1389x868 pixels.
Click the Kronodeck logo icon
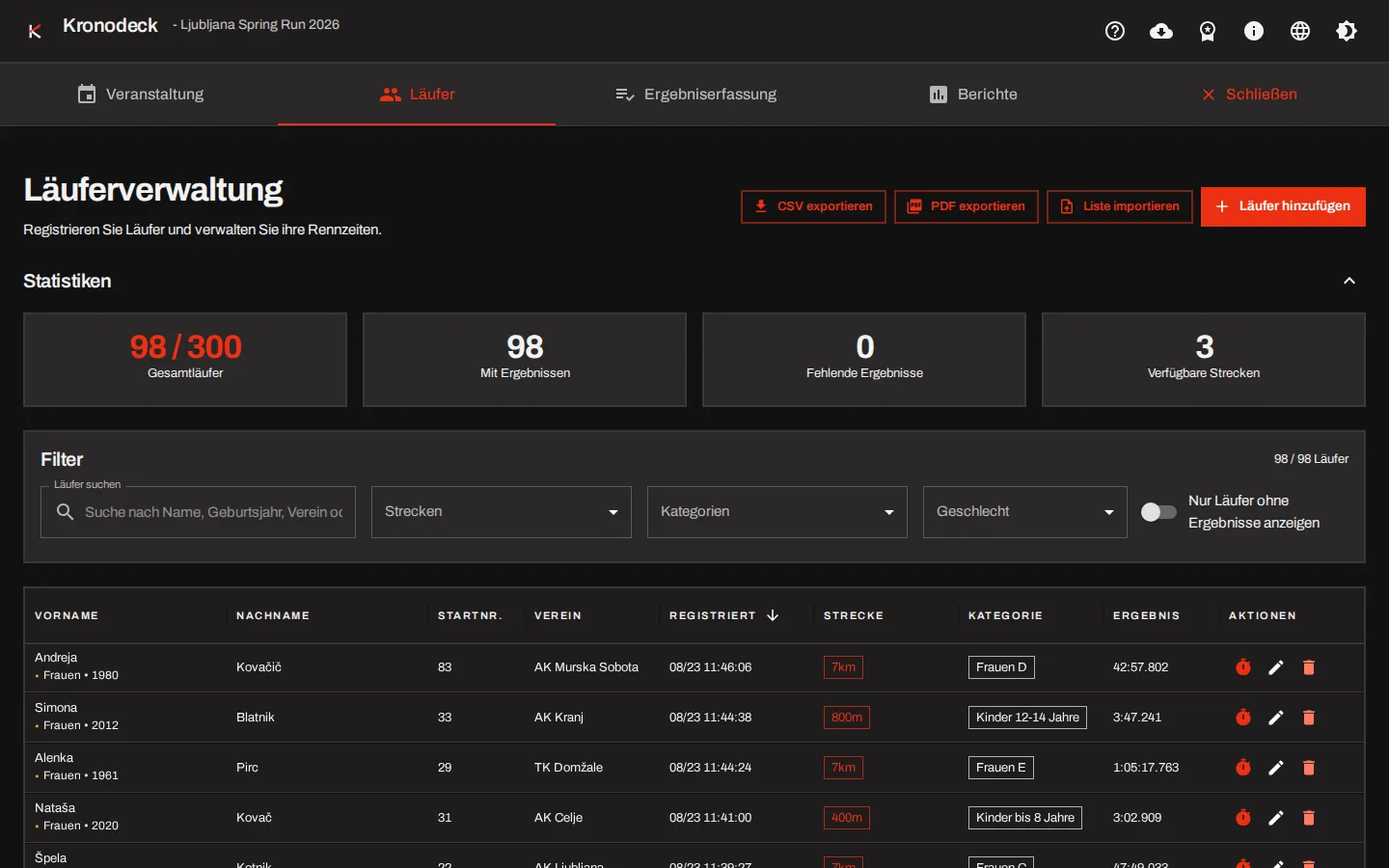coord(35,32)
